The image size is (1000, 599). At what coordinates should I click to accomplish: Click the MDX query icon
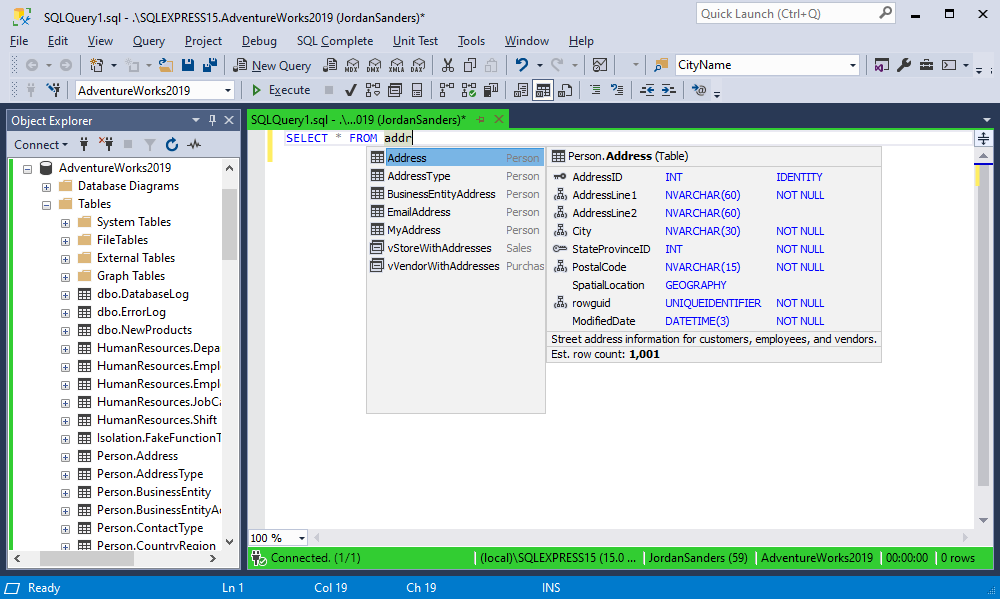click(351, 65)
